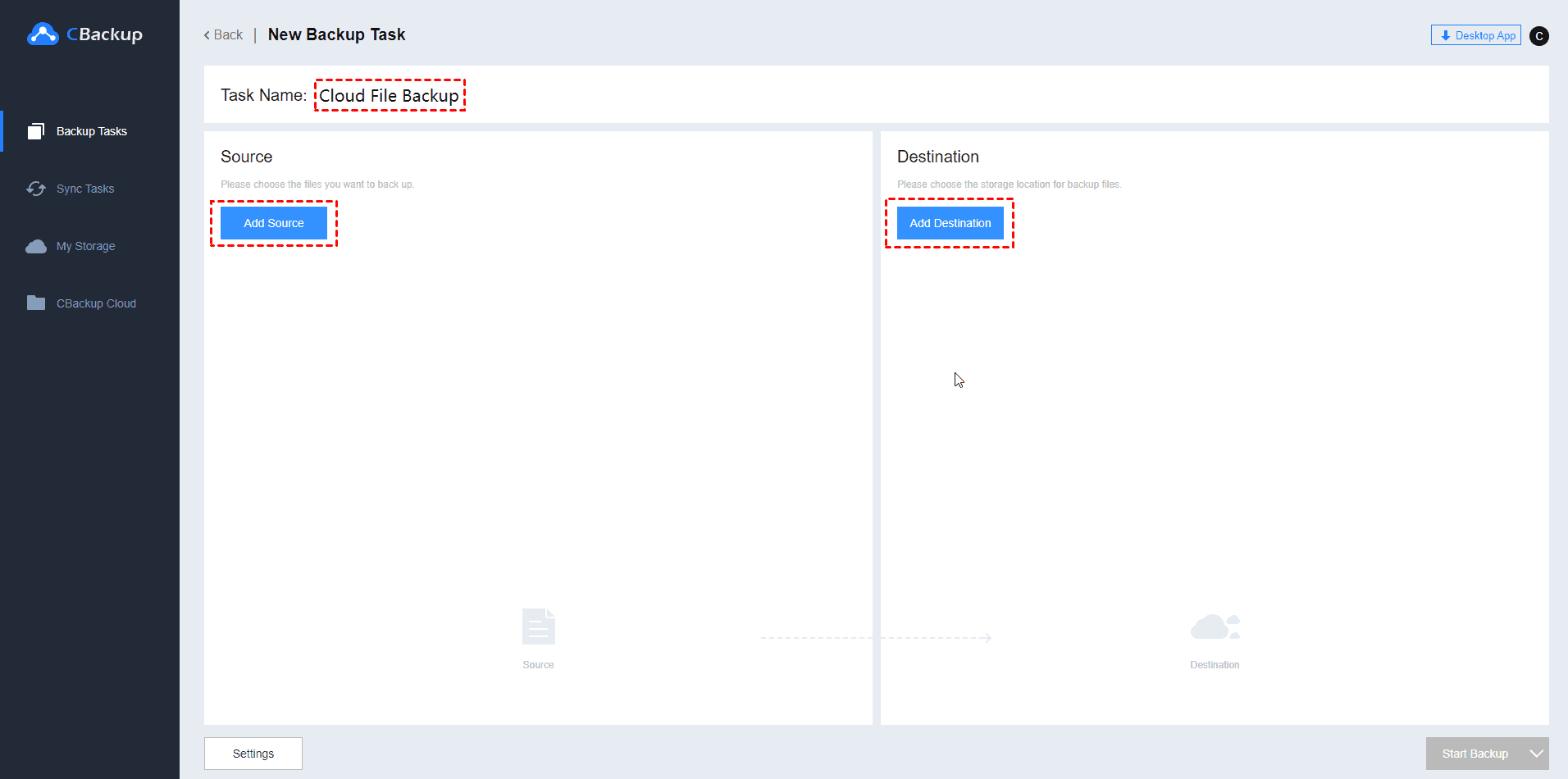The width and height of the screenshot is (1568, 779).
Task: Edit the Cloud File Backup task name
Action: [389, 96]
